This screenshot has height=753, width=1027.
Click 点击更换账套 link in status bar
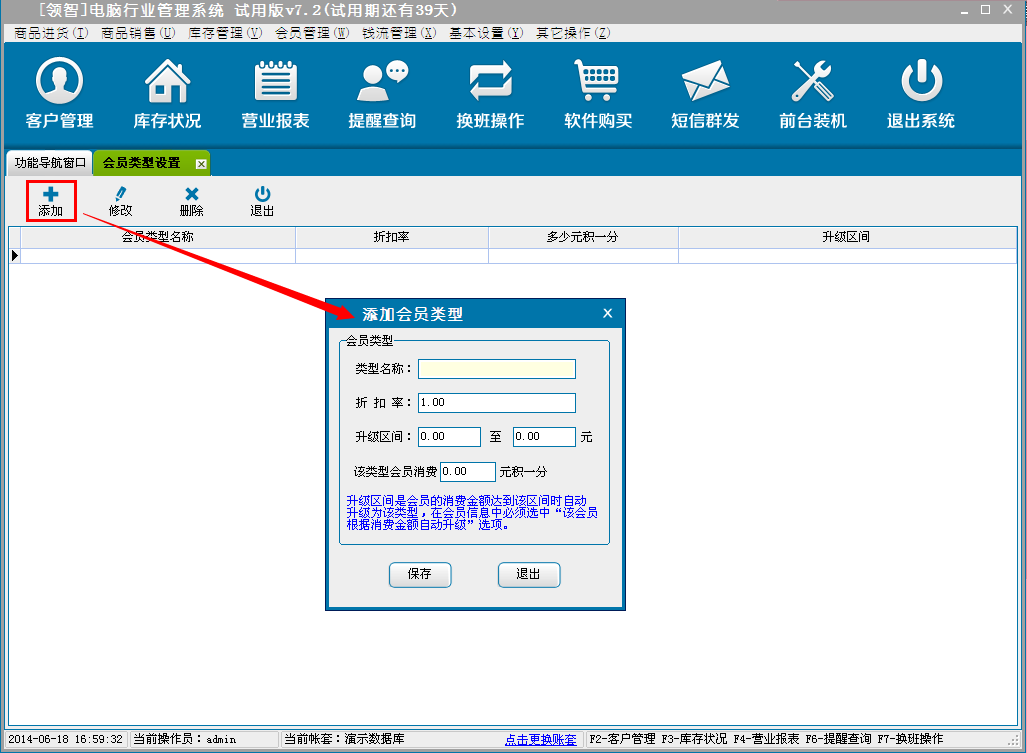click(540, 740)
